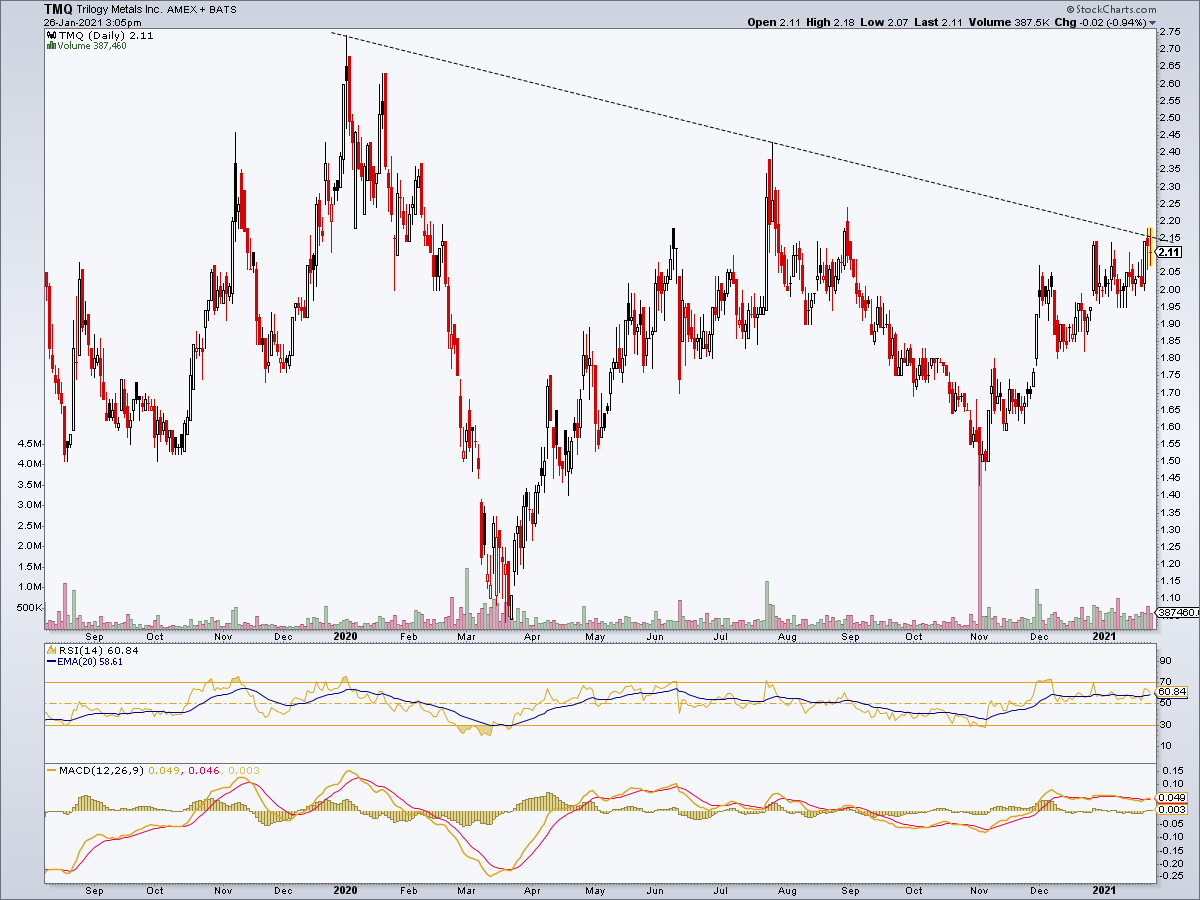1200x900 pixels.
Task: Click the 2021 label on price chart axis
Action: click(x=1104, y=636)
